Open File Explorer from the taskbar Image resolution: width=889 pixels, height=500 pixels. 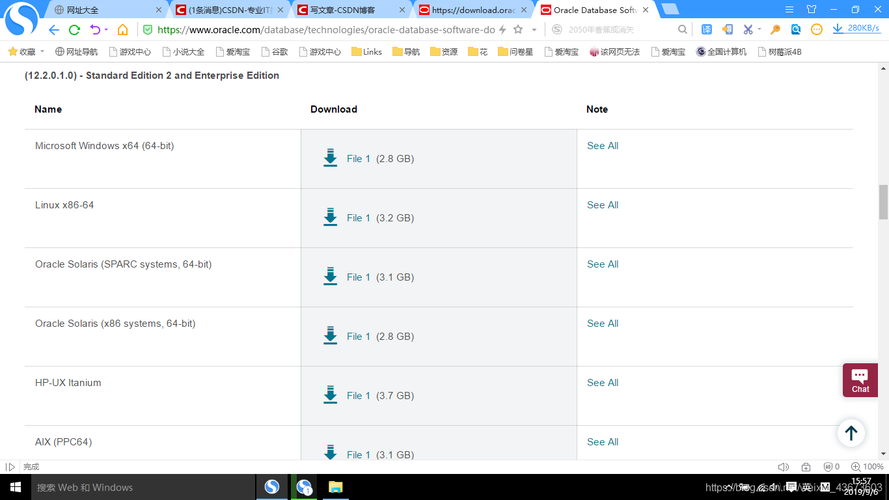point(336,487)
